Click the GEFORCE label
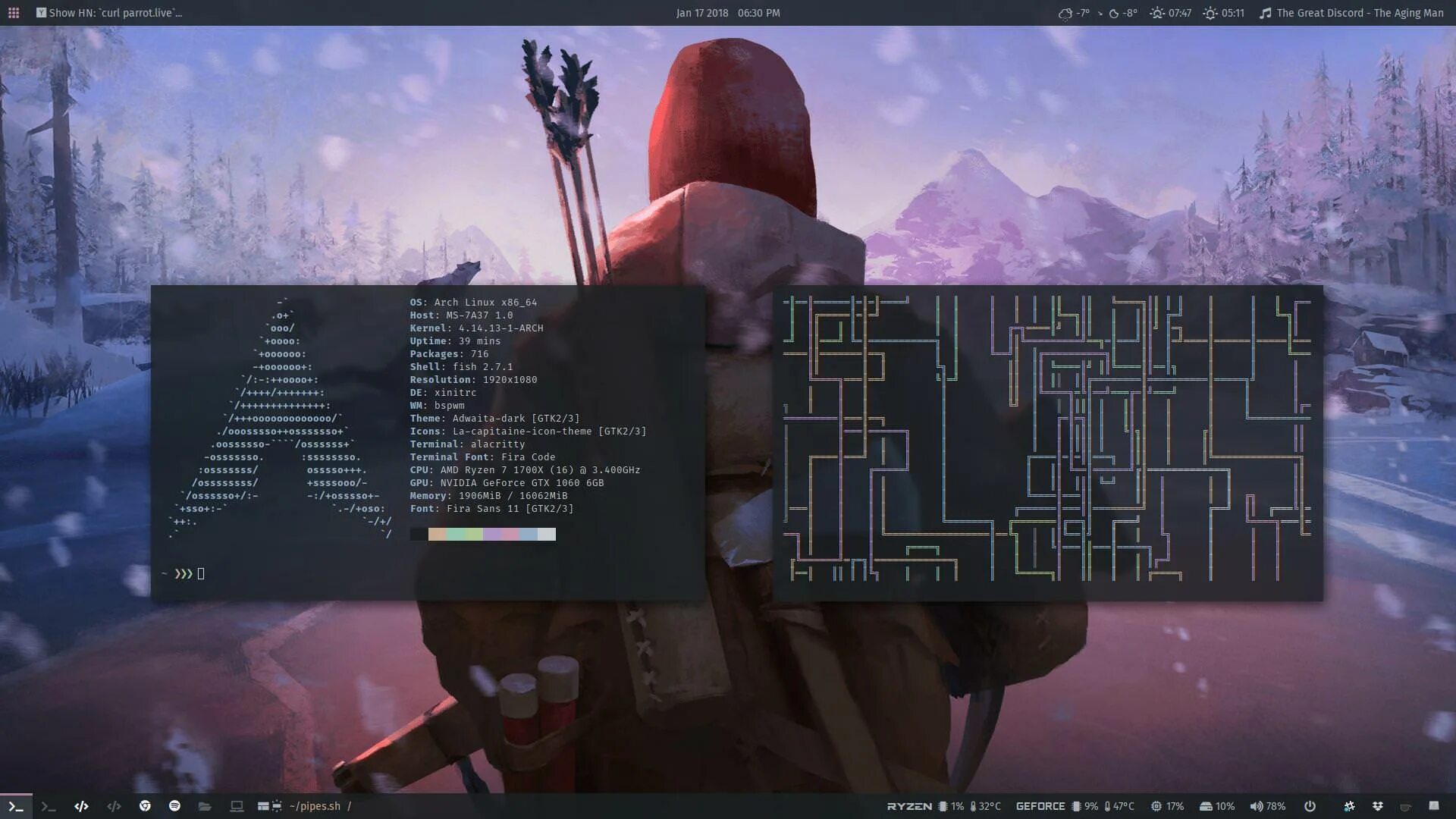The image size is (1456, 819). (1040, 806)
